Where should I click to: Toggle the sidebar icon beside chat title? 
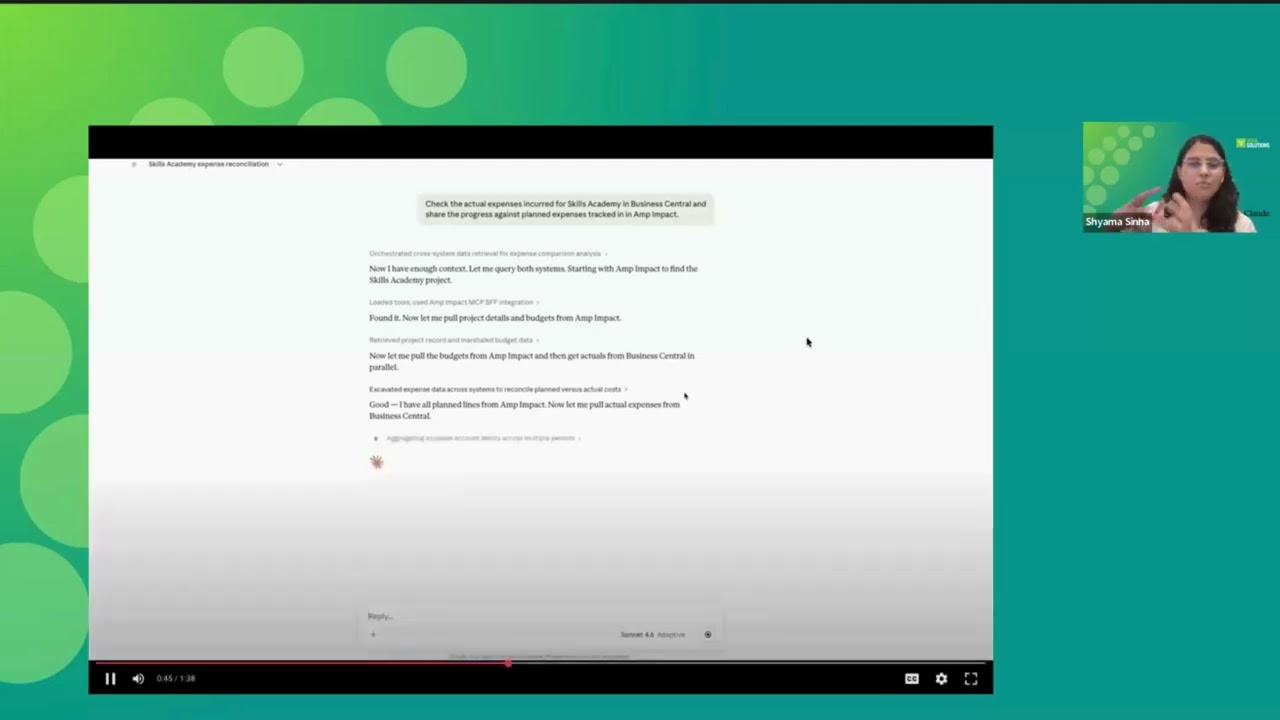(x=133, y=164)
